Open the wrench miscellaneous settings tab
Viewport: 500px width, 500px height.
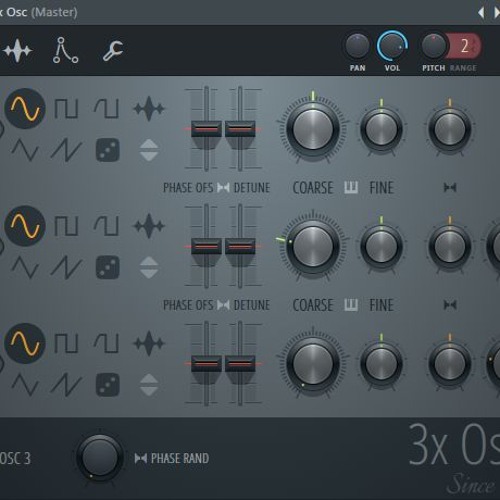tap(113, 51)
